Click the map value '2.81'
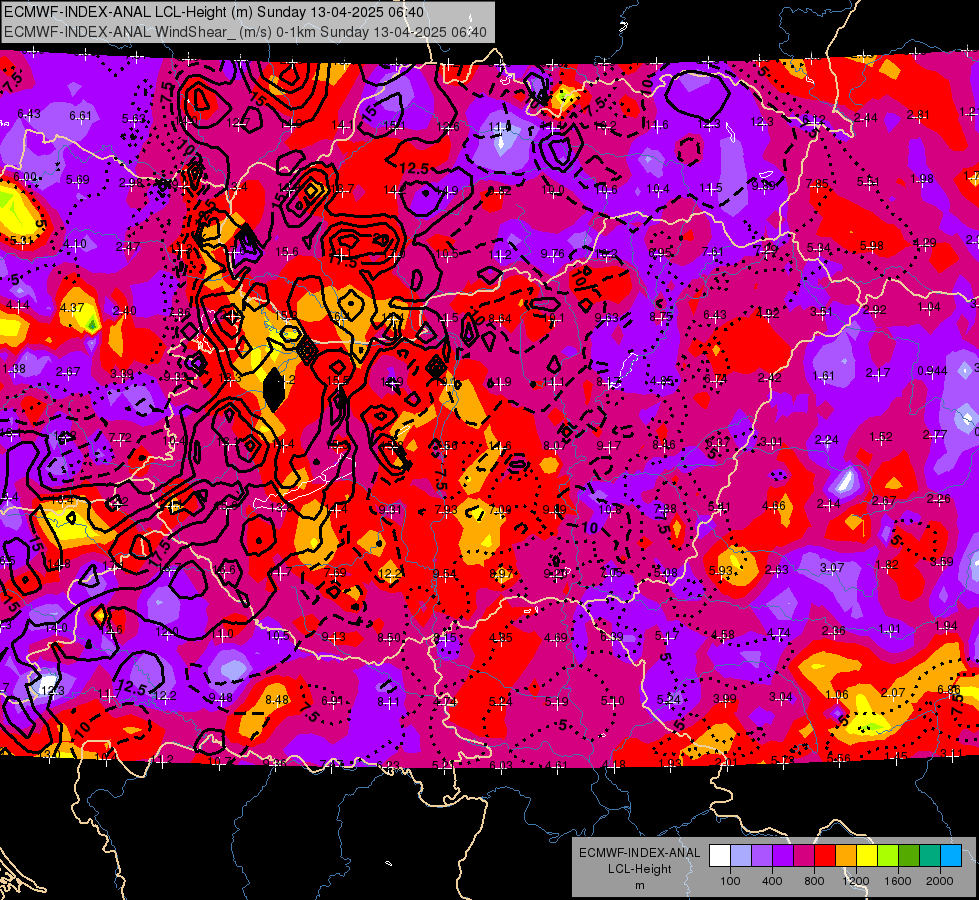 tap(918, 114)
